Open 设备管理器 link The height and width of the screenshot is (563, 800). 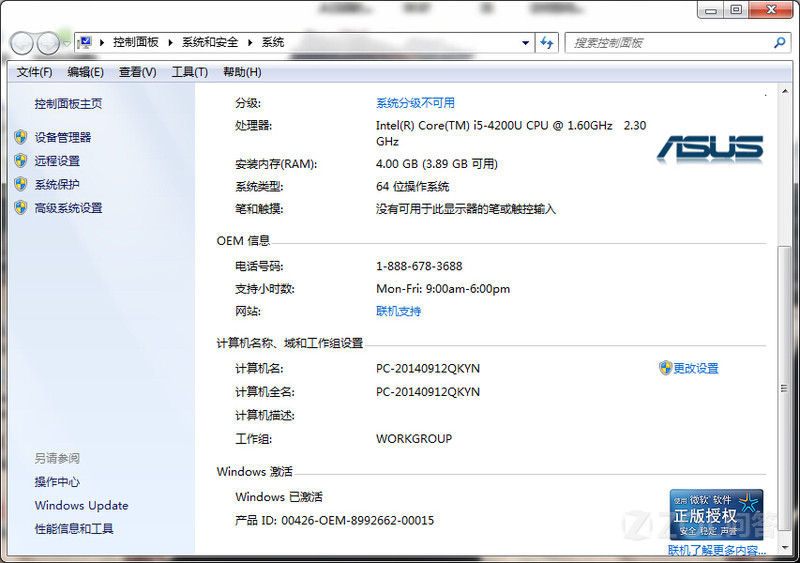click(x=63, y=137)
